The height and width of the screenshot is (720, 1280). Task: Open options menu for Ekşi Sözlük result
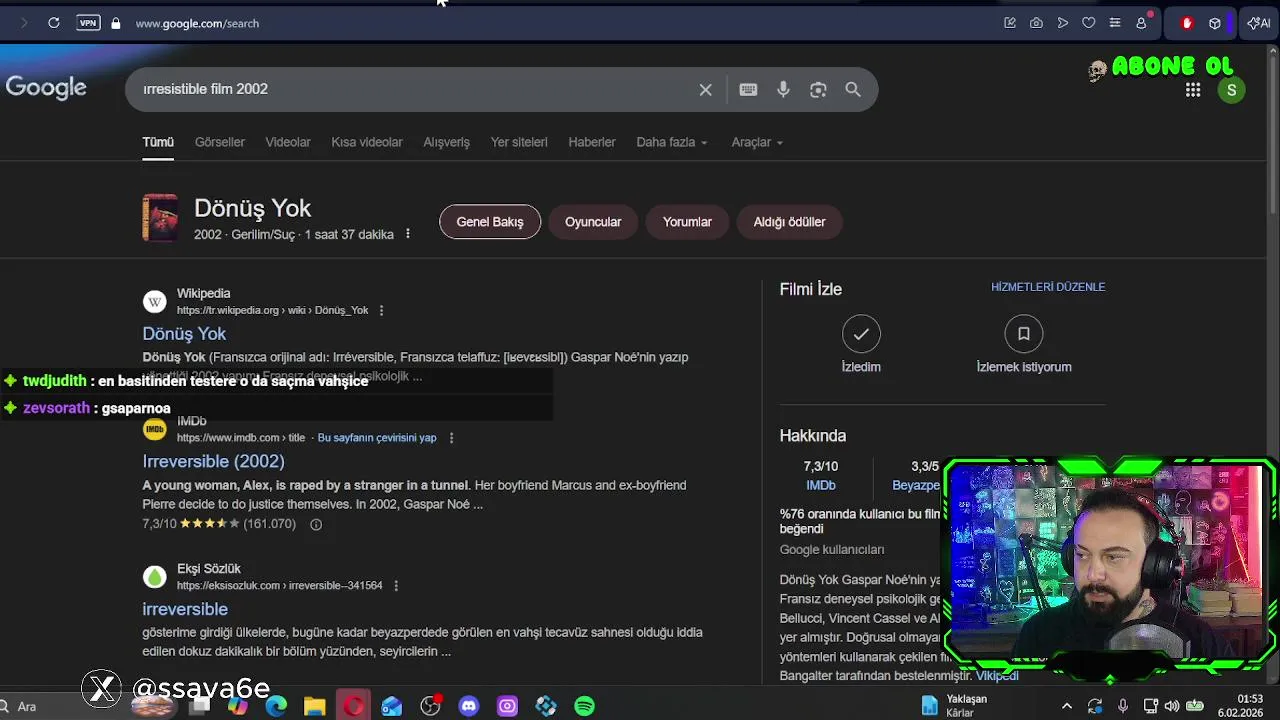(x=396, y=586)
